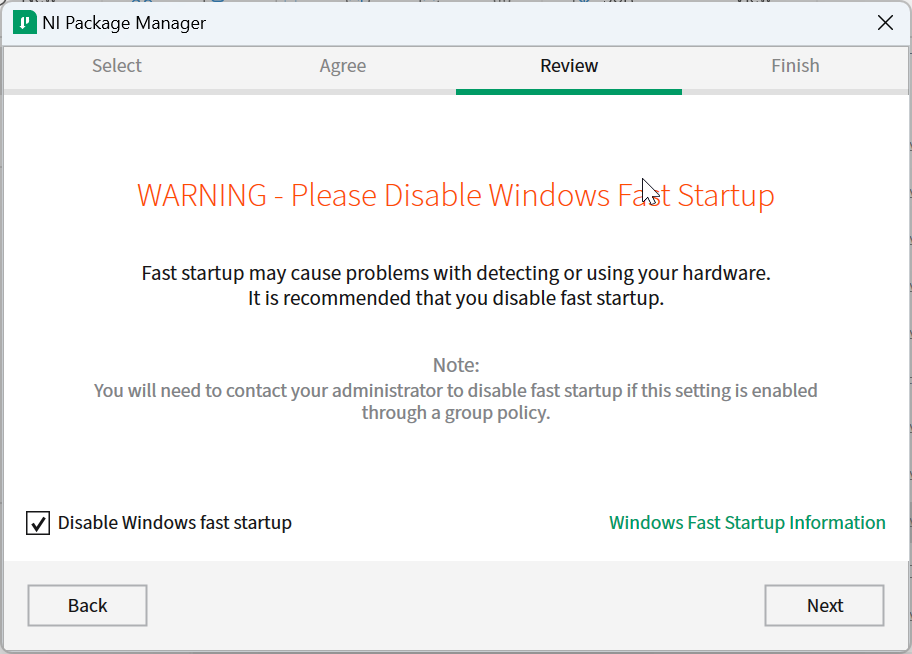Switch to the Select step

116,66
